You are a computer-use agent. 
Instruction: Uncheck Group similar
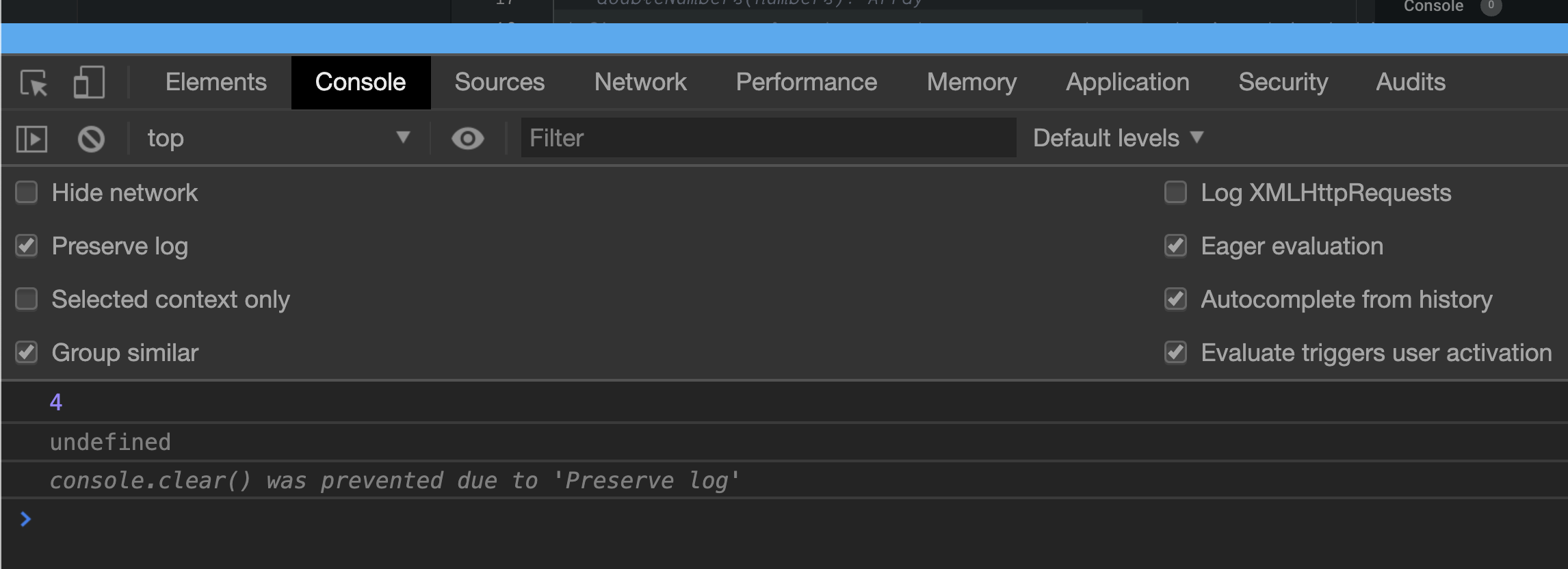pos(25,352)
